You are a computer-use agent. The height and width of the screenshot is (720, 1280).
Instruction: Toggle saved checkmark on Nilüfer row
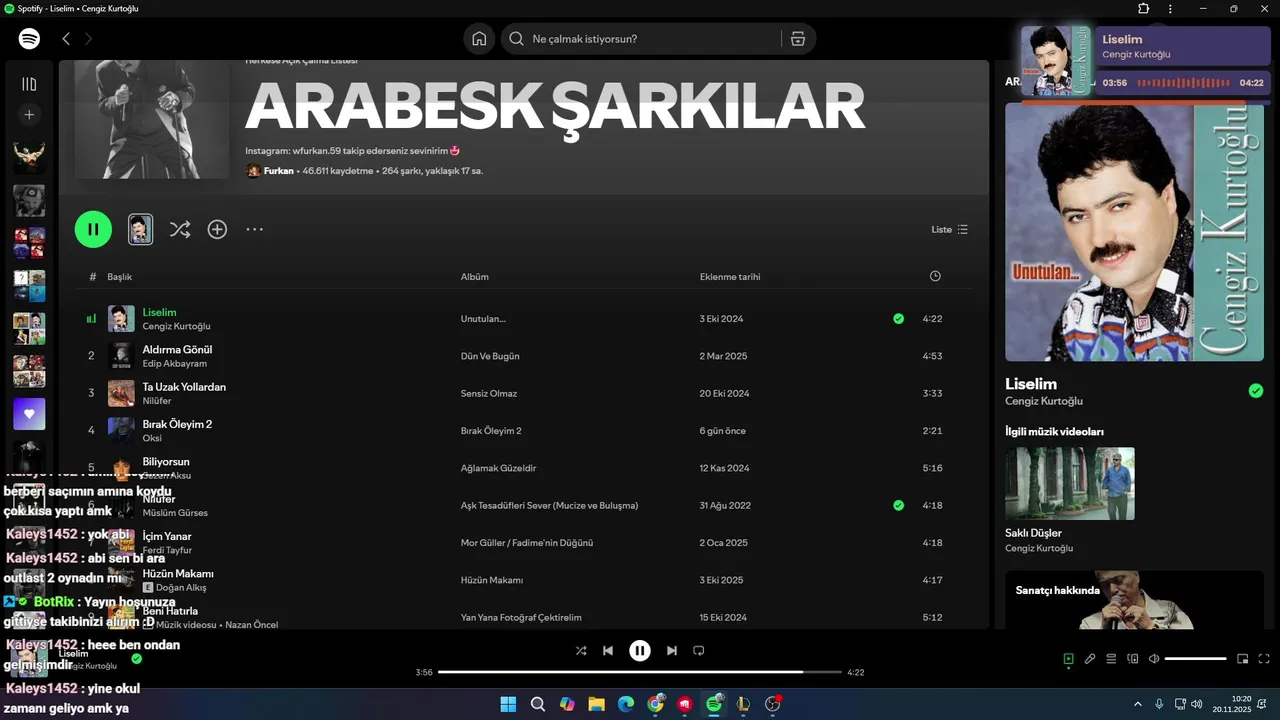pos(898,506)
